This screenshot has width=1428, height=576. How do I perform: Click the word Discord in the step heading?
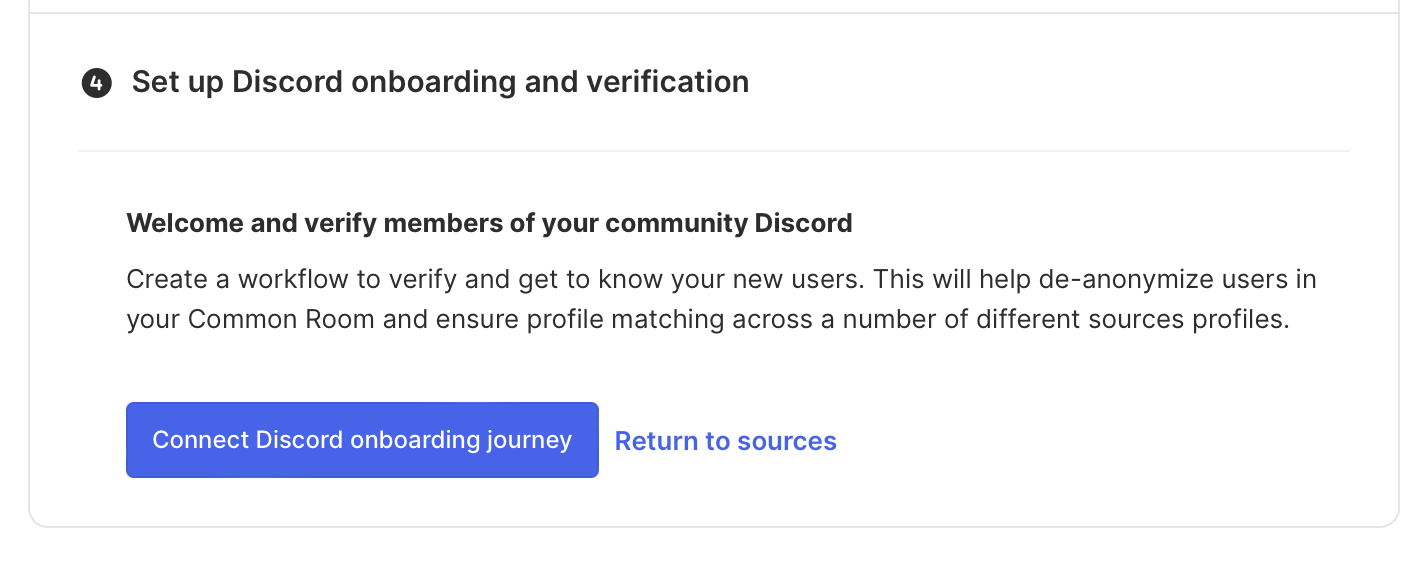[287, 82]
